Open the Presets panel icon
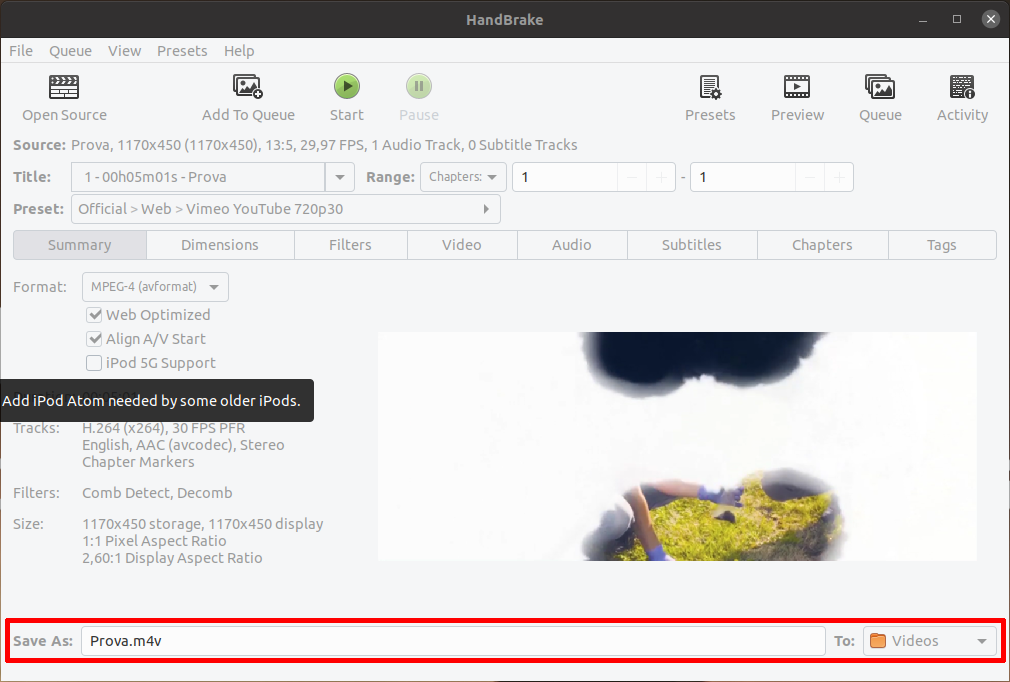 tap(710, 87)
